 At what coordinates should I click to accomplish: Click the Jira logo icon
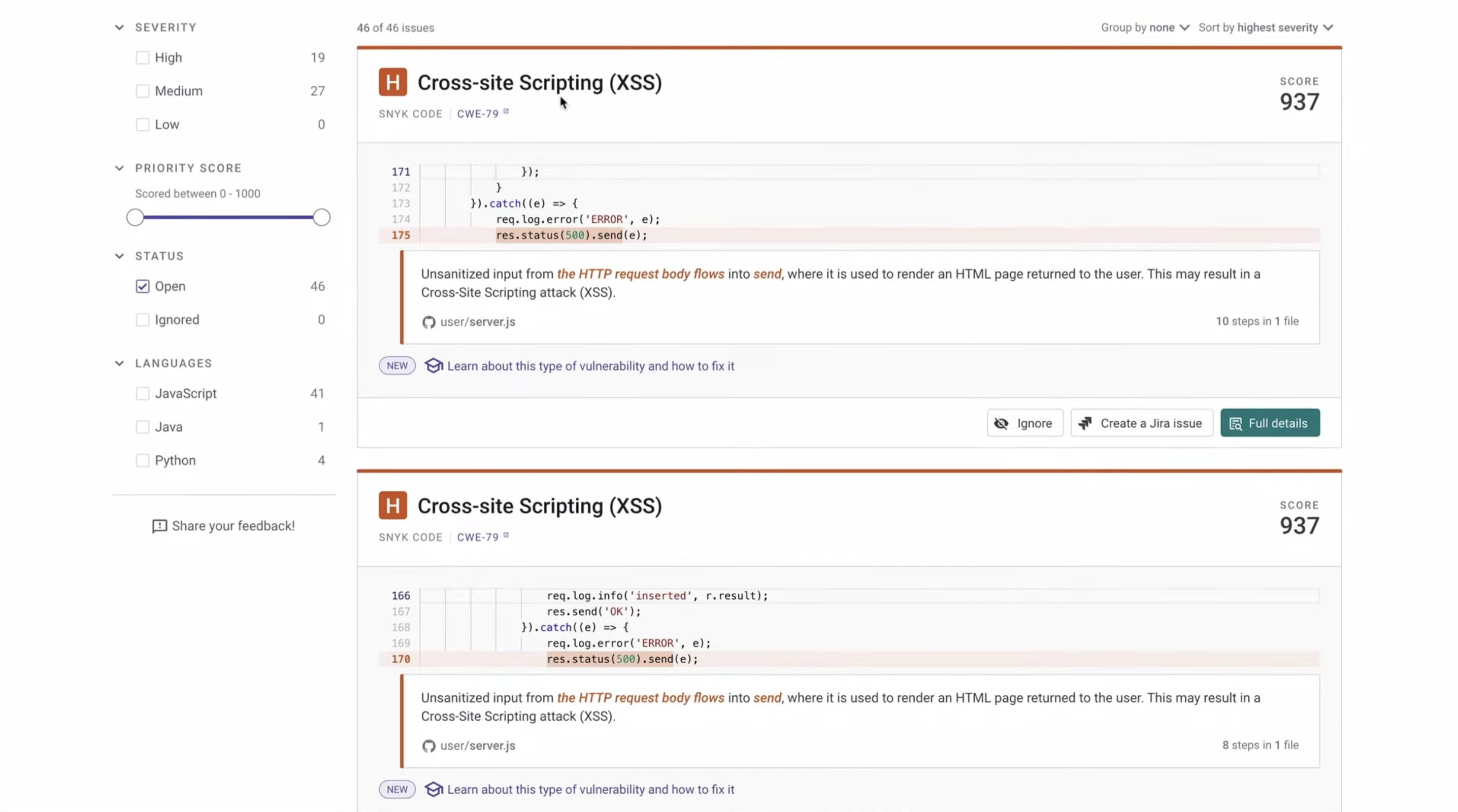point(1085,423)
